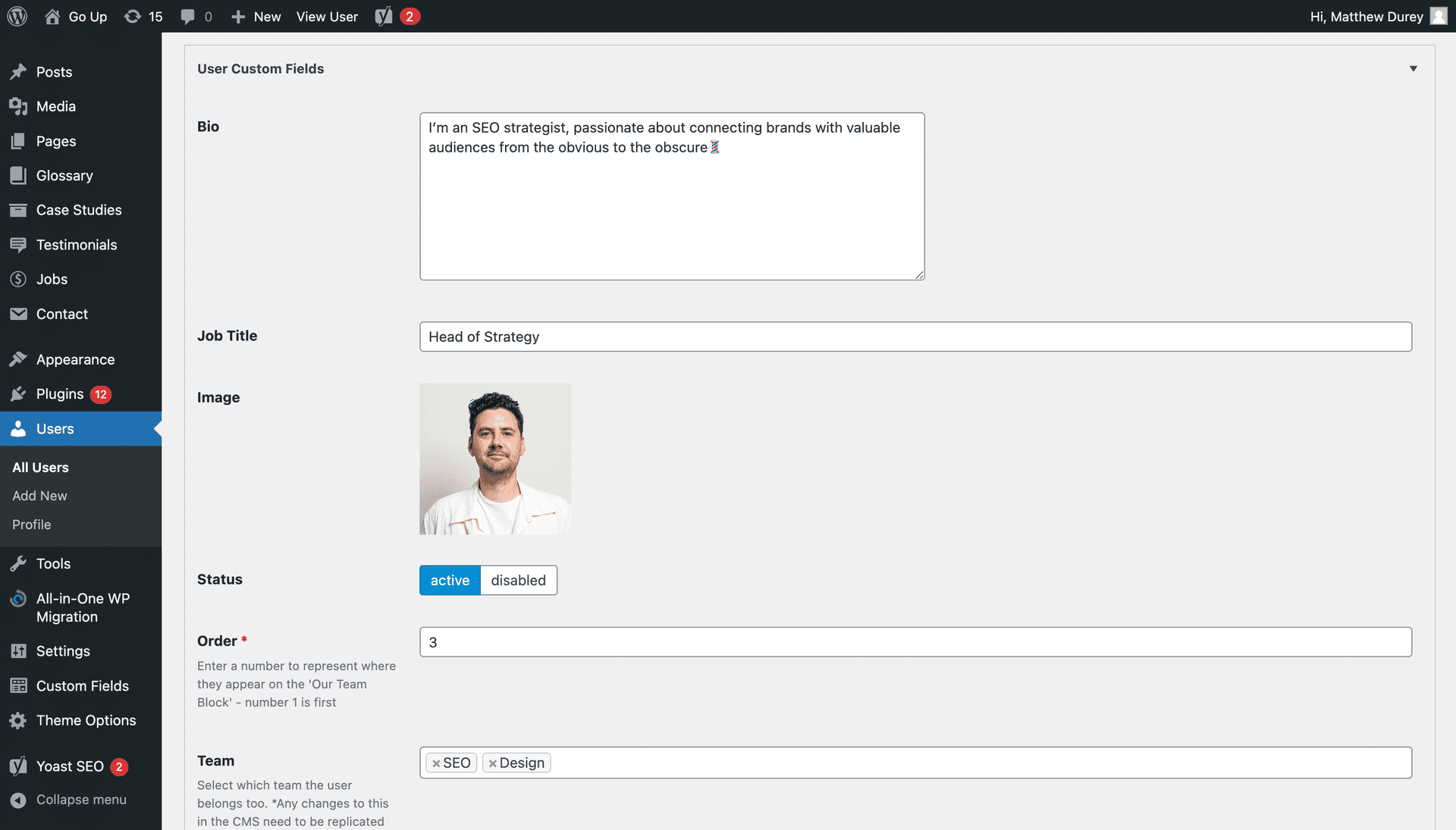Open Add New users submenu item
The image size is (1456, 830).
(x=39, y=496)
